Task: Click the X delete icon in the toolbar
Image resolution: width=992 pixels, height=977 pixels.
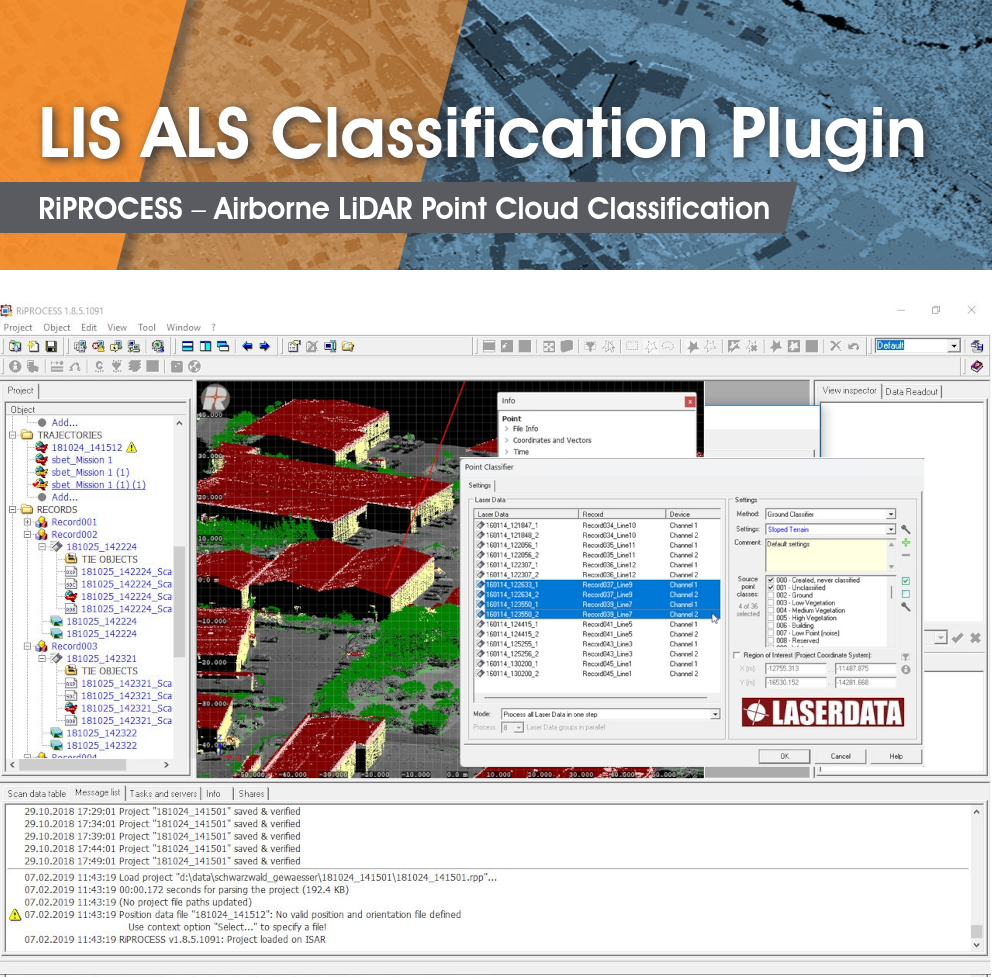Action: [x=836, y=346]
